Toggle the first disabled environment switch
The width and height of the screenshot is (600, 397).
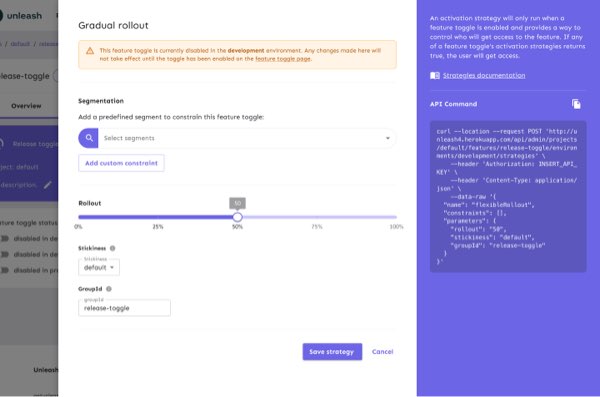(x=5, y=239)
